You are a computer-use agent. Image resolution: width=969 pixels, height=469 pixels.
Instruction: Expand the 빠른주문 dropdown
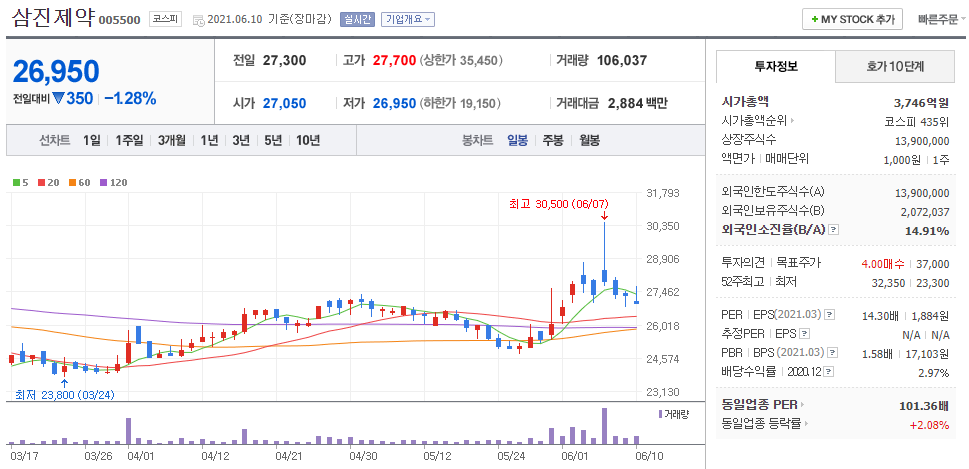(x=941, y=19)
